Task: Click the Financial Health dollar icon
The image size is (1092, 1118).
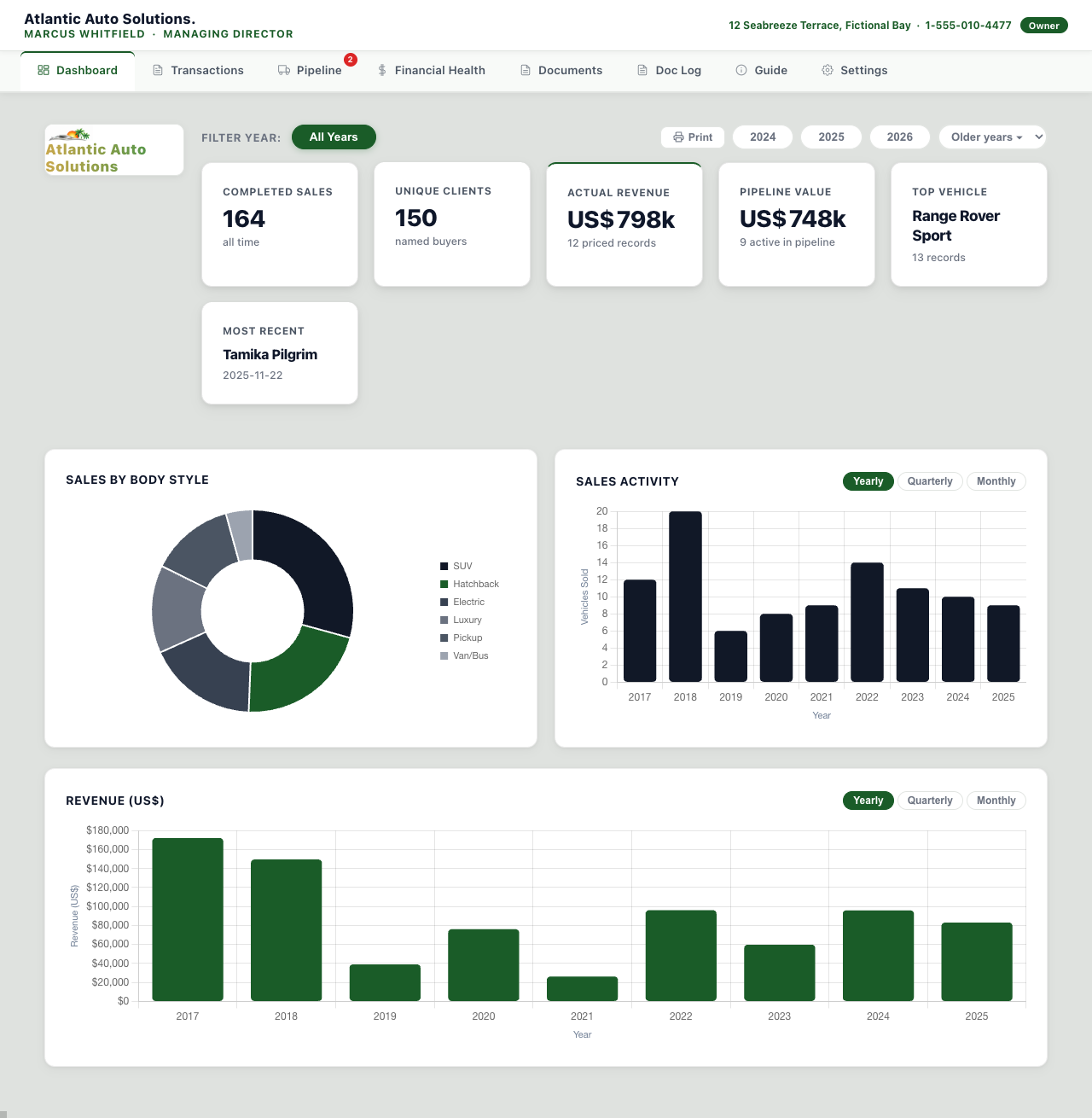Action: [x=382, y=70]
